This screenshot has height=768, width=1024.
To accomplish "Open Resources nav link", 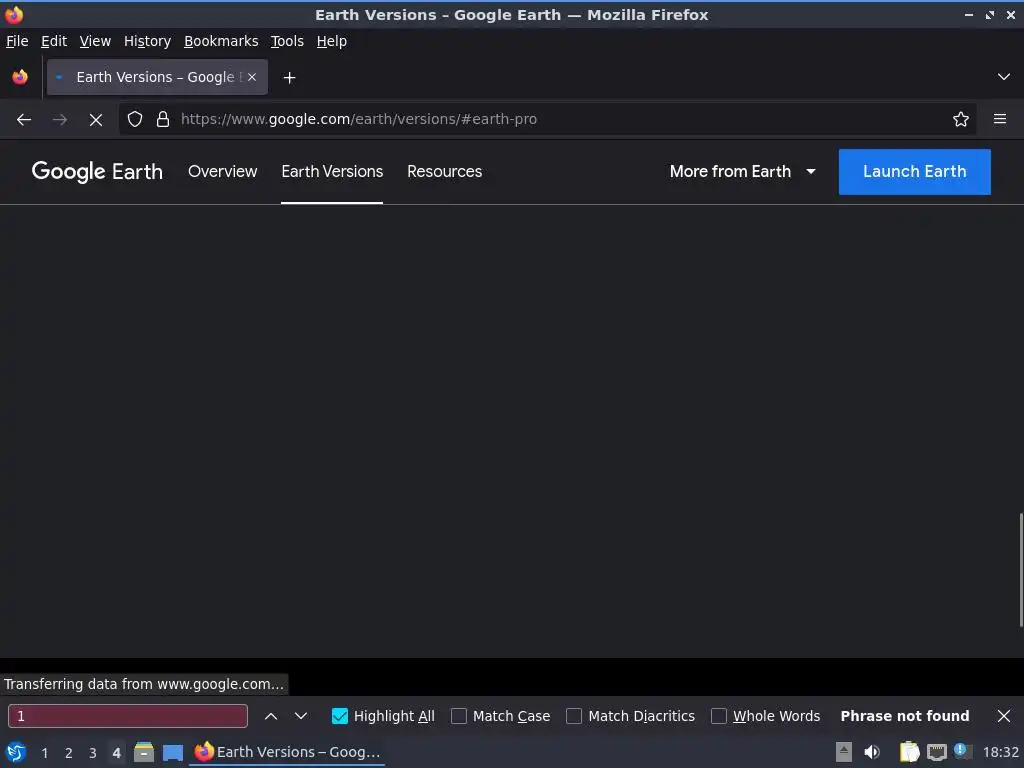I will point(445,172).
